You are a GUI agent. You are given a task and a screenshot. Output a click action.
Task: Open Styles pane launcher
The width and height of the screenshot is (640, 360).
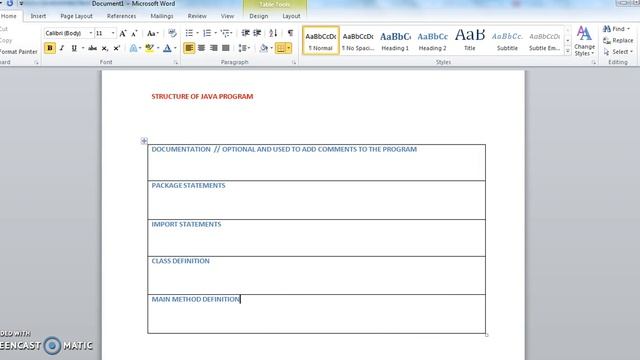pos(593,62)
